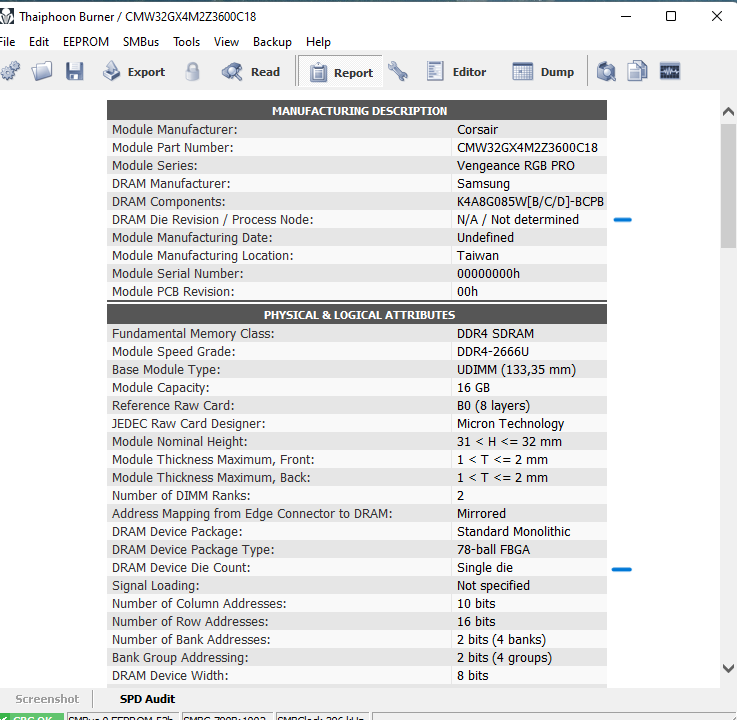
Task: Click the padlock write-protection icon
Action: [x=192, y=72]
